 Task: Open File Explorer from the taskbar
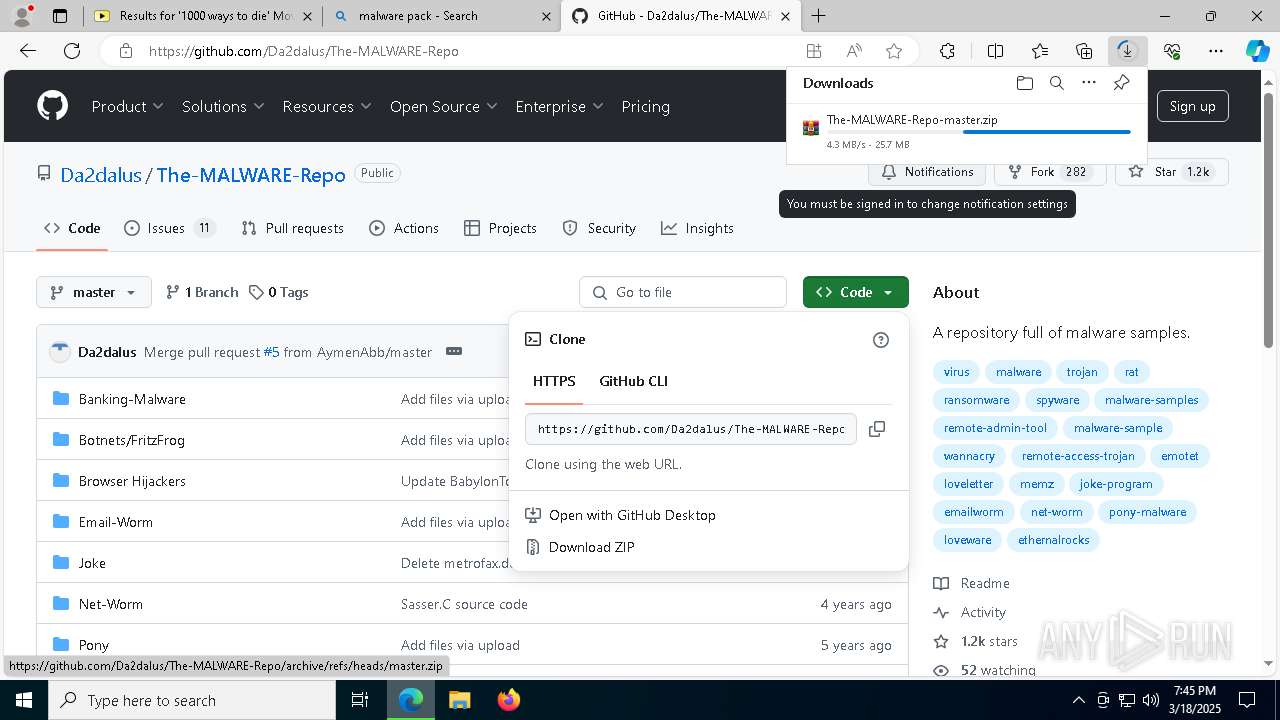pyautogui.click(x=460, y=700)
